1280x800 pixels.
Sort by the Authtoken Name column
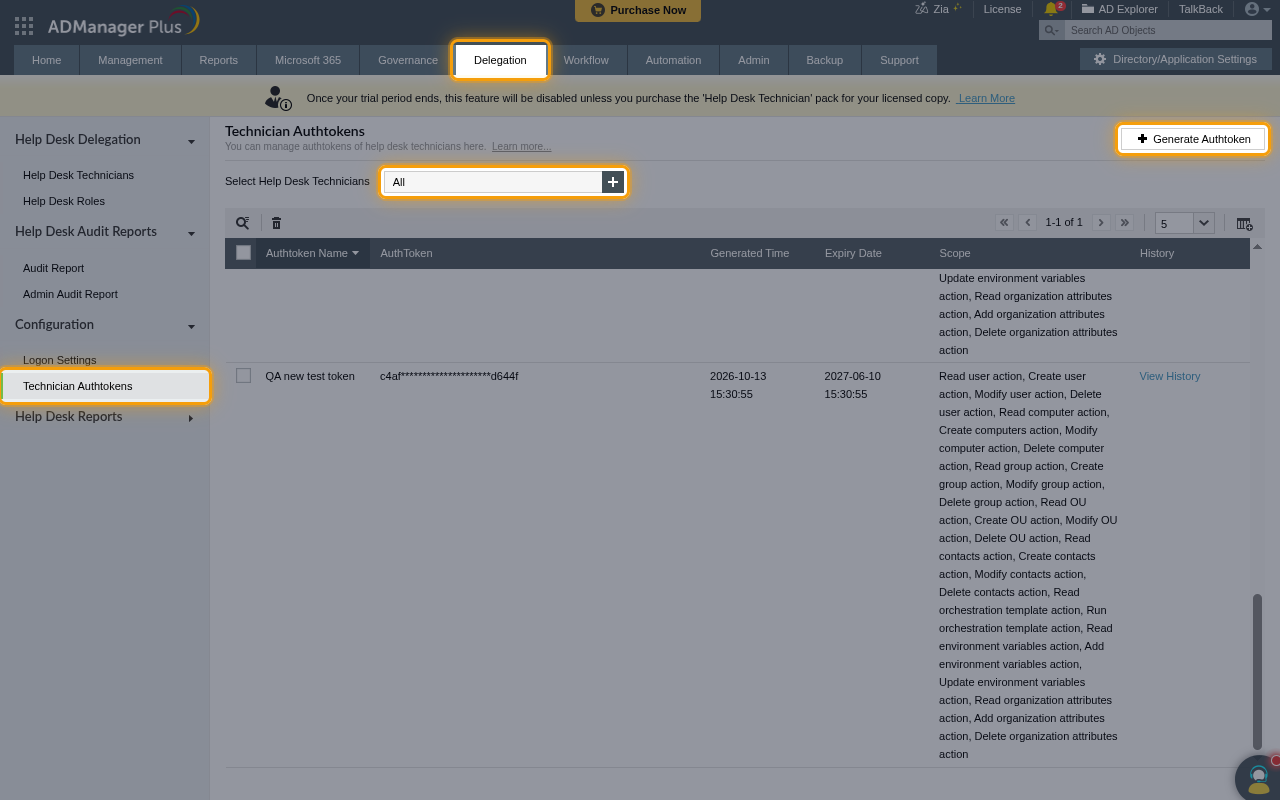click(312, 253)
